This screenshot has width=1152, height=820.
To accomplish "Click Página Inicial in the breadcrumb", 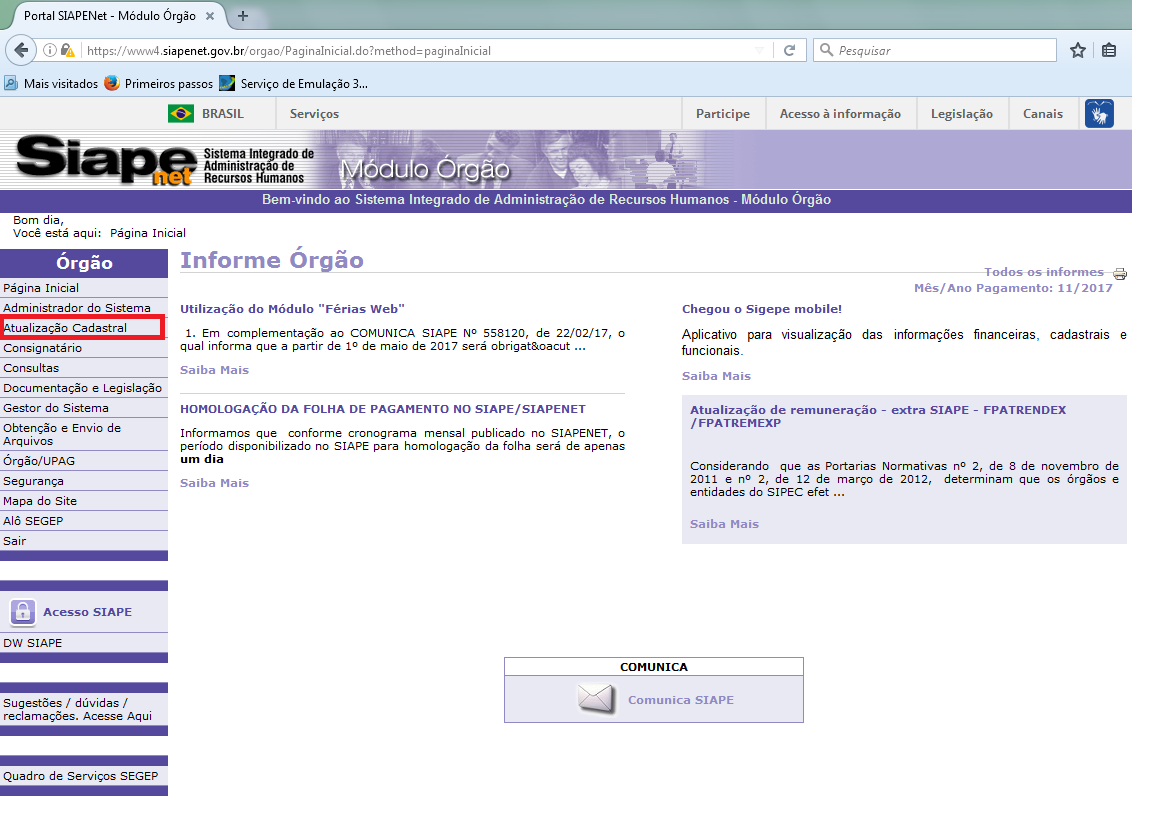I will point(148,233).
